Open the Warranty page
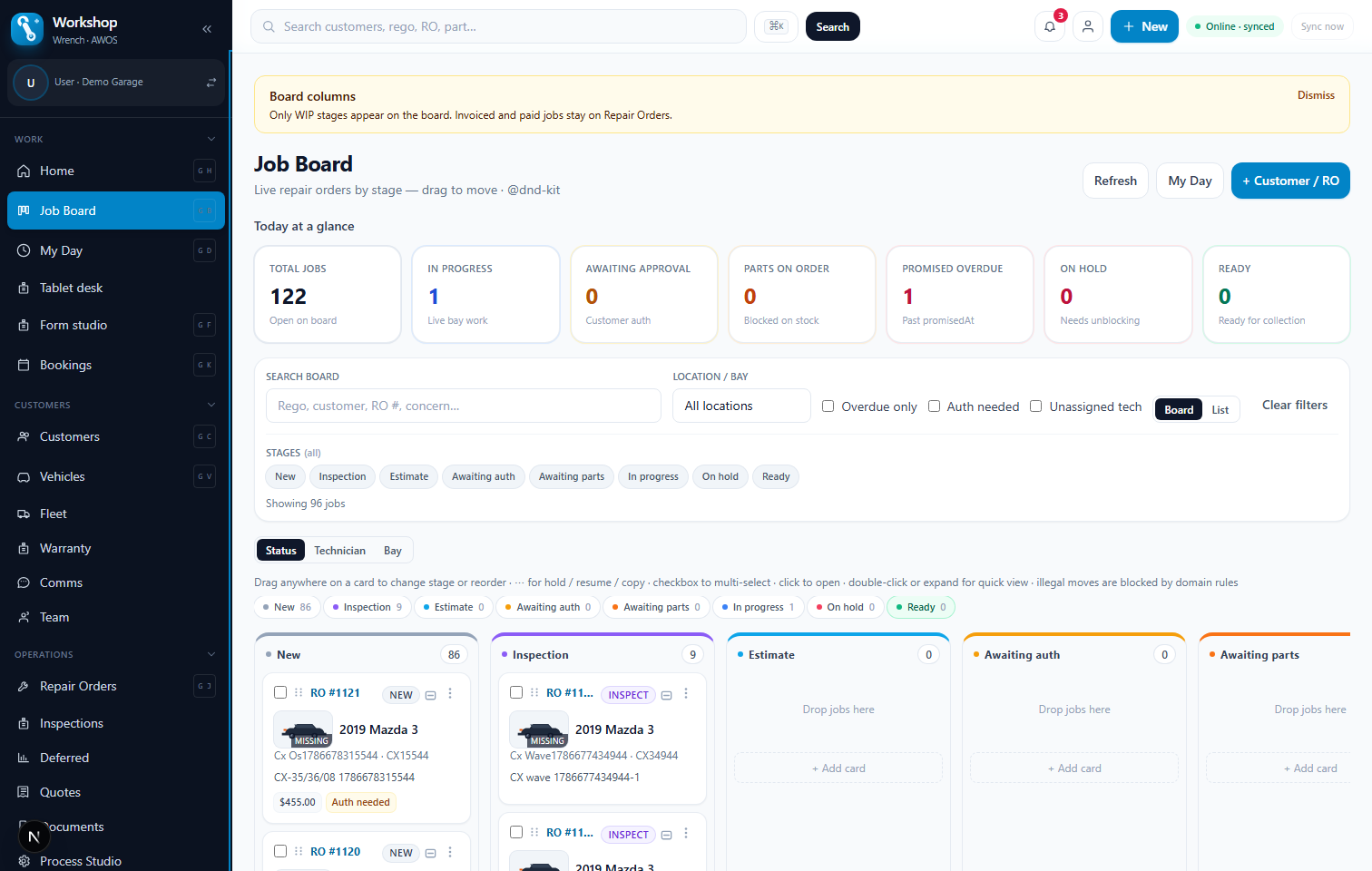1372x871 pixels. click(116, 548)
